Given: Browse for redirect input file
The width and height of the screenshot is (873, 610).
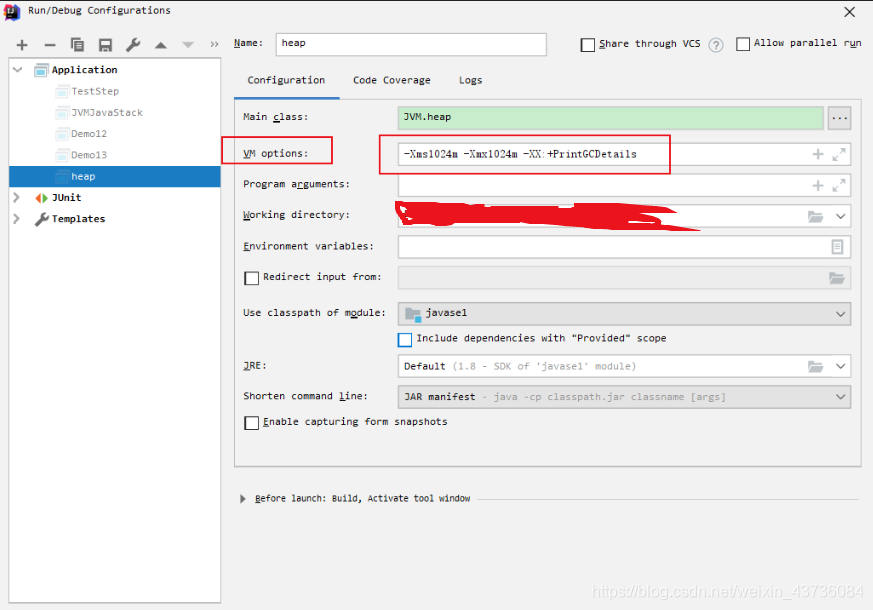Looking at the screenshot, I should (x=837, y=278).
